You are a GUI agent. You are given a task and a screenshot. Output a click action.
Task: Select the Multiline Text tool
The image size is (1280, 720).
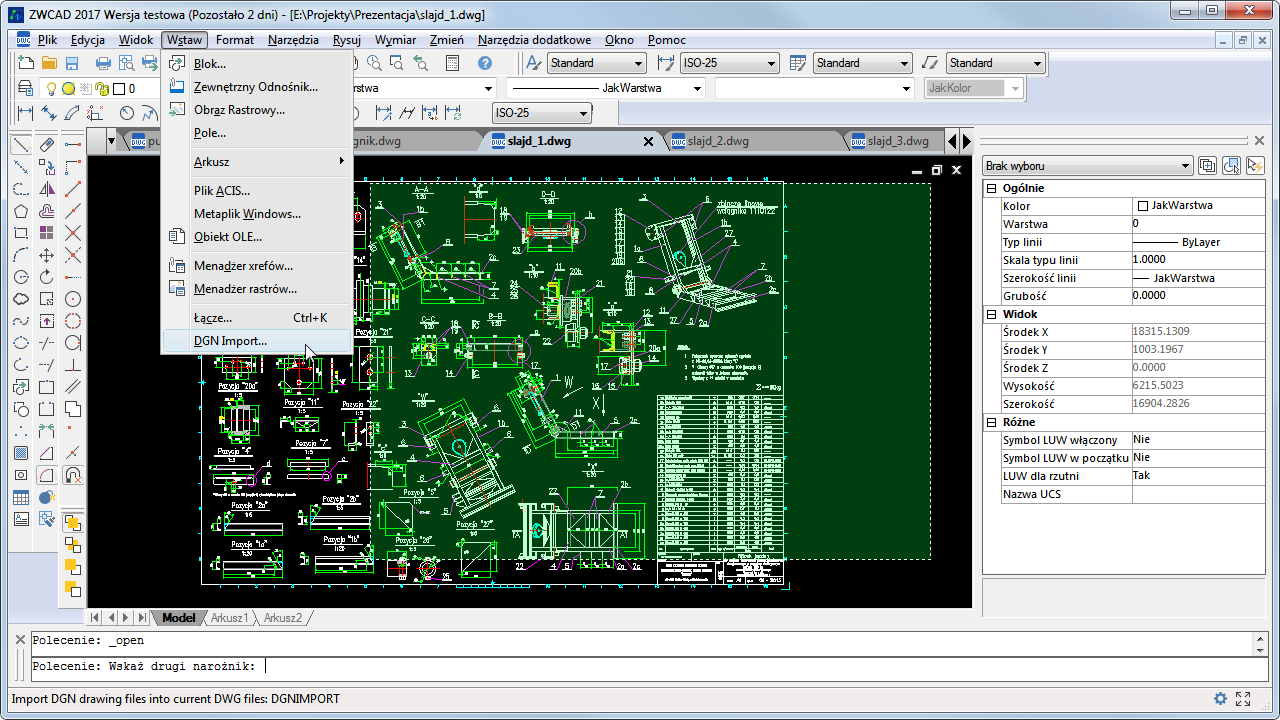tap(21, 519)
